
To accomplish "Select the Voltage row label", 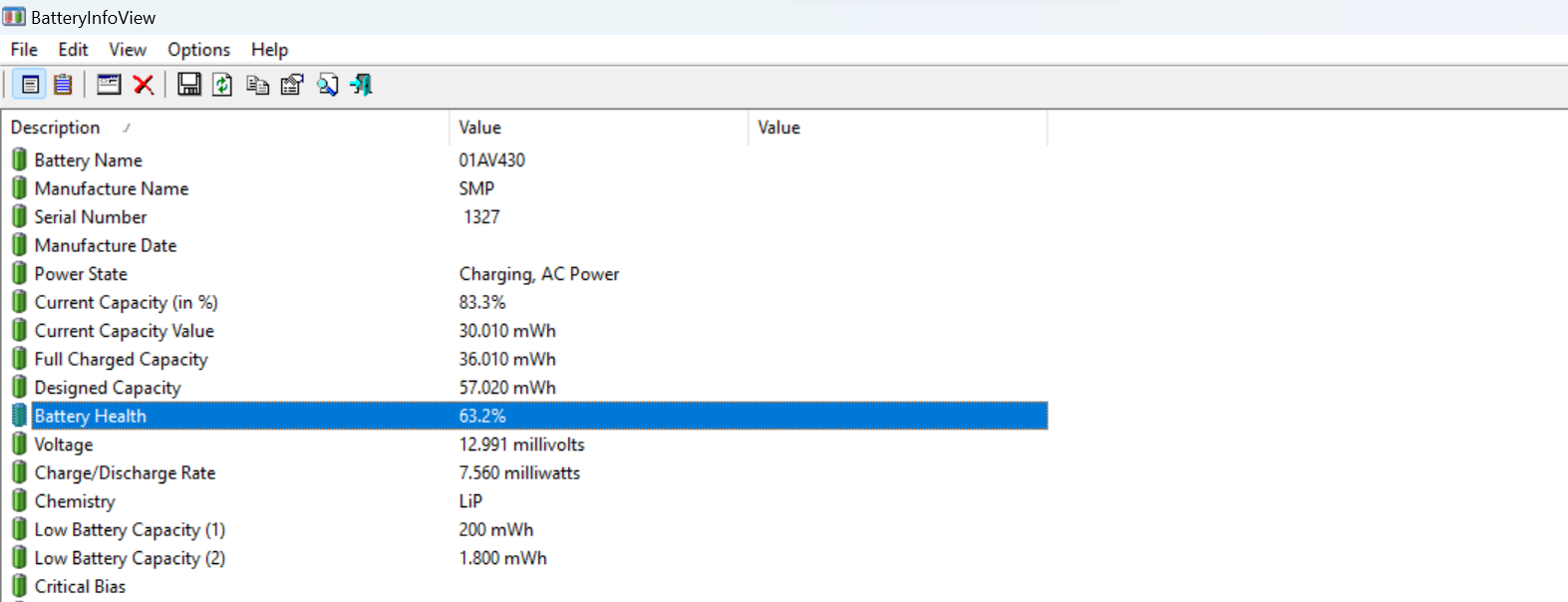I will point(64,445).
